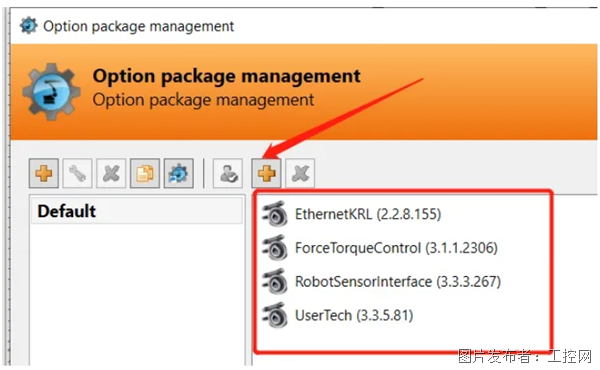The image size is (600, 370).
Task: Select the UserTech package icon
Action: 275,315
